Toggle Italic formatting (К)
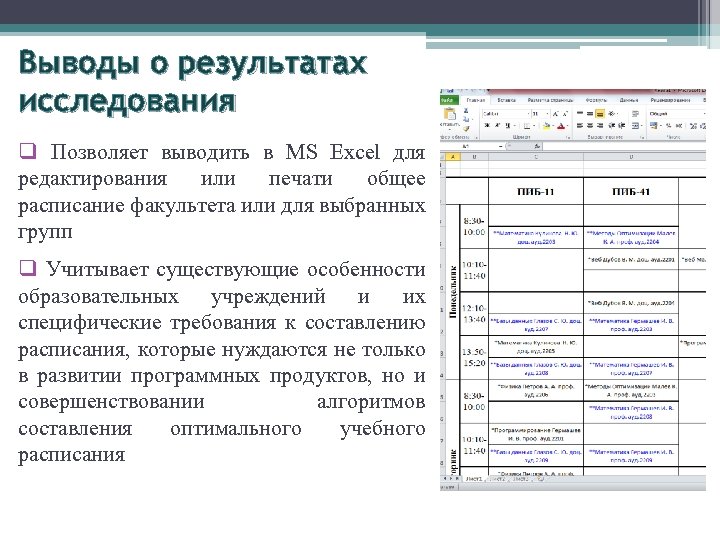Viewport: 720px width, 540px height. [x=497, y=125]
